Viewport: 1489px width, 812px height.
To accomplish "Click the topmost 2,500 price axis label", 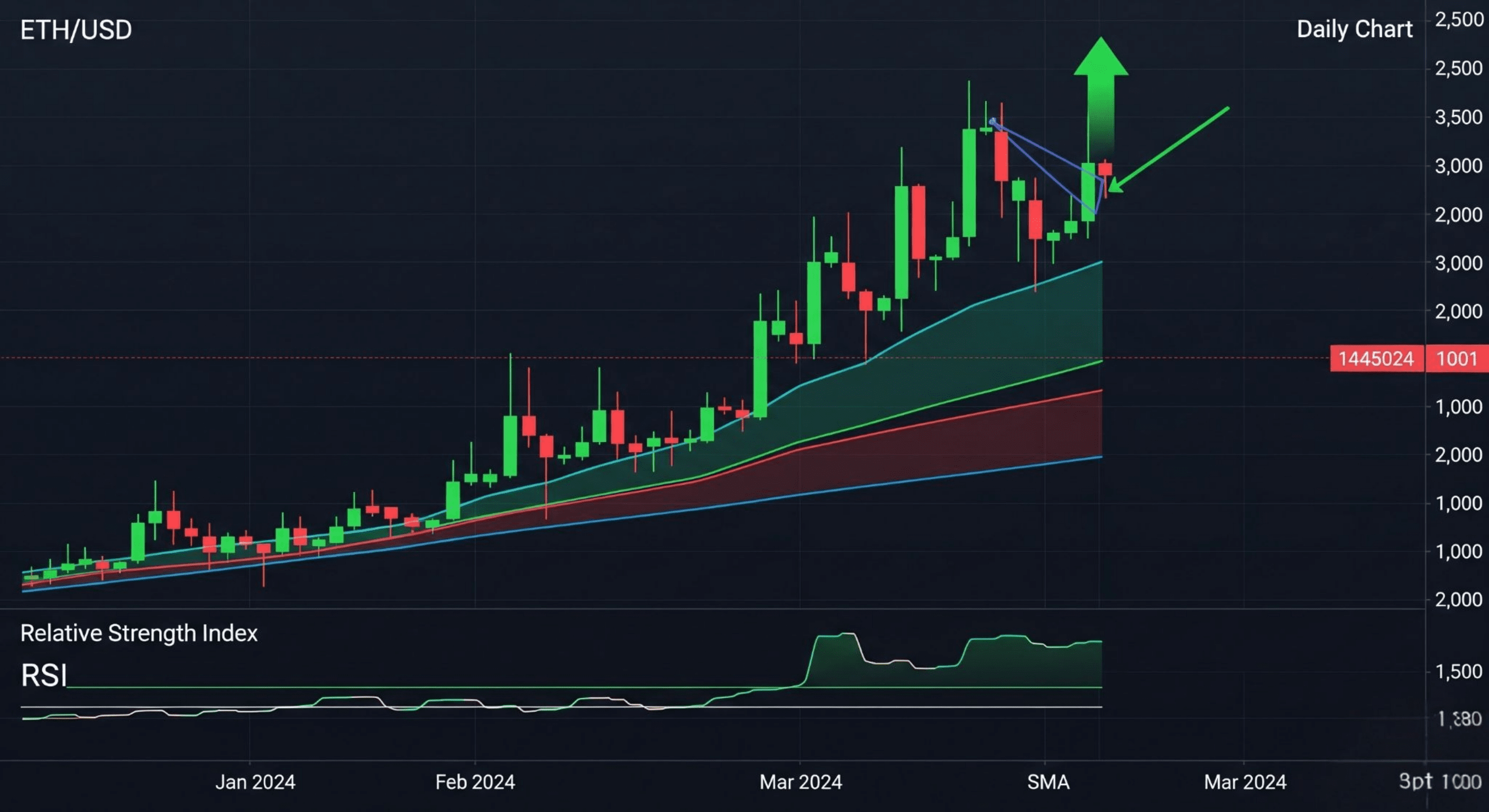I will 1459,20.
